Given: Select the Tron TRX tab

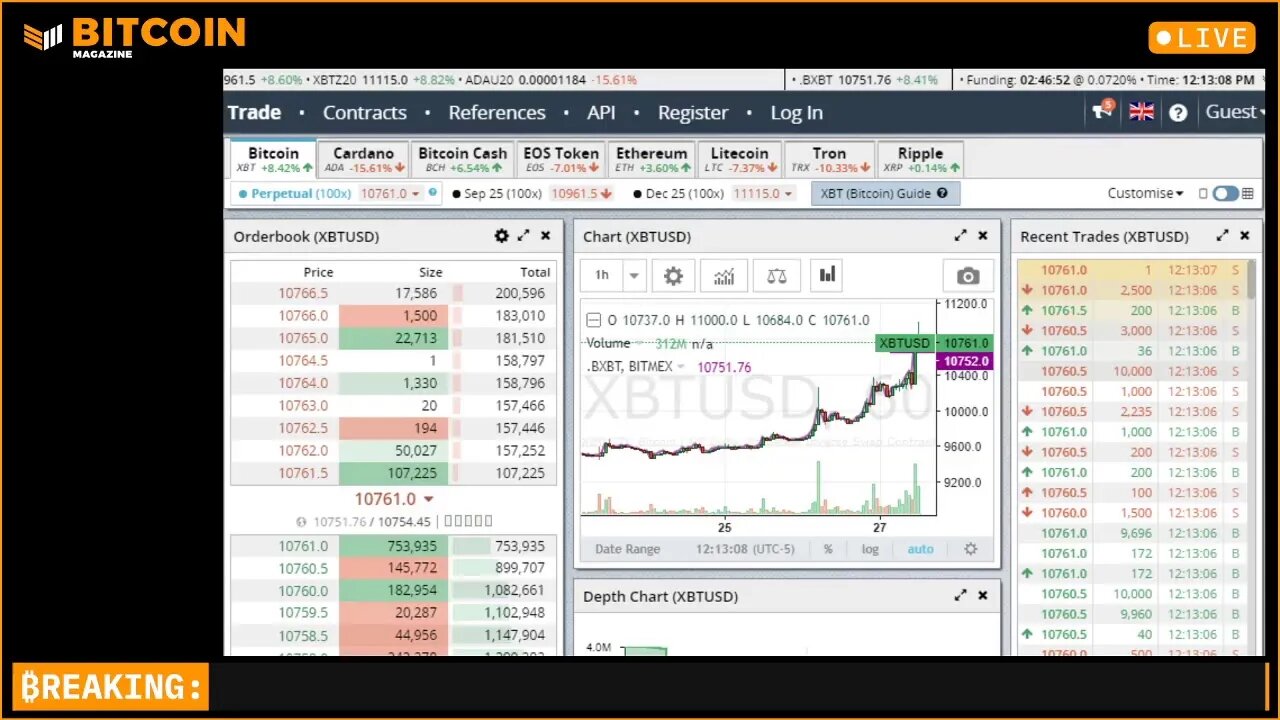Looking at the screenshot, I should tap(829, 159).
